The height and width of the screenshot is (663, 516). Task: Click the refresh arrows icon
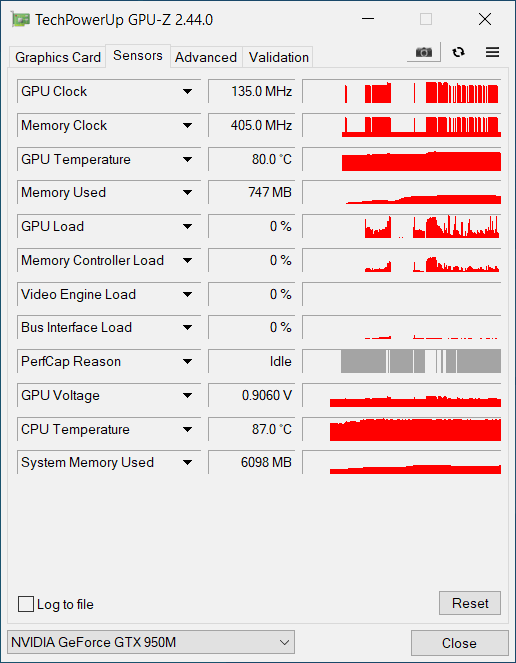[458, 52]
